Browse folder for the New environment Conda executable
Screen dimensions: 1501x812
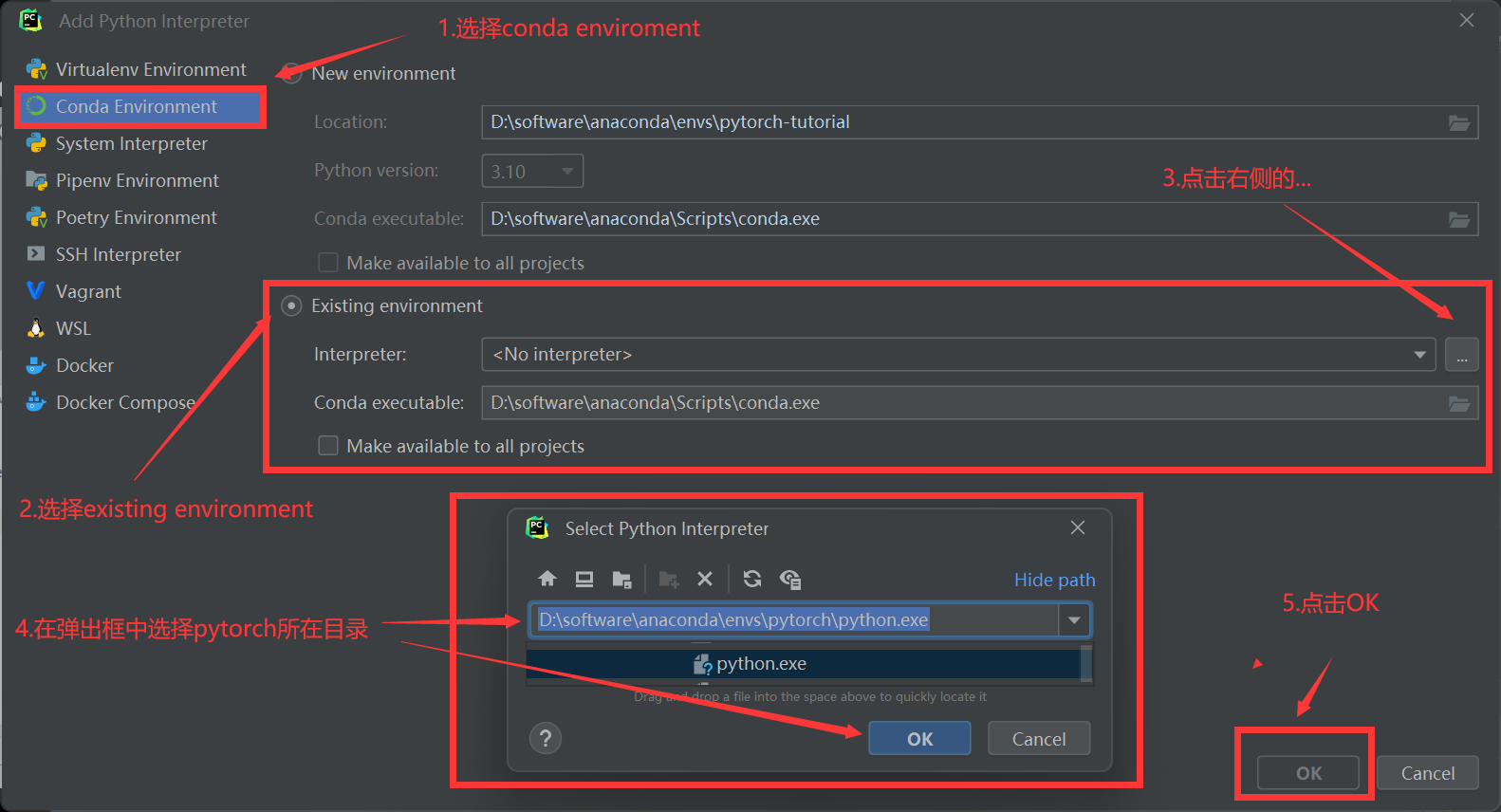pyautogui.click(x=1459, y=219)
